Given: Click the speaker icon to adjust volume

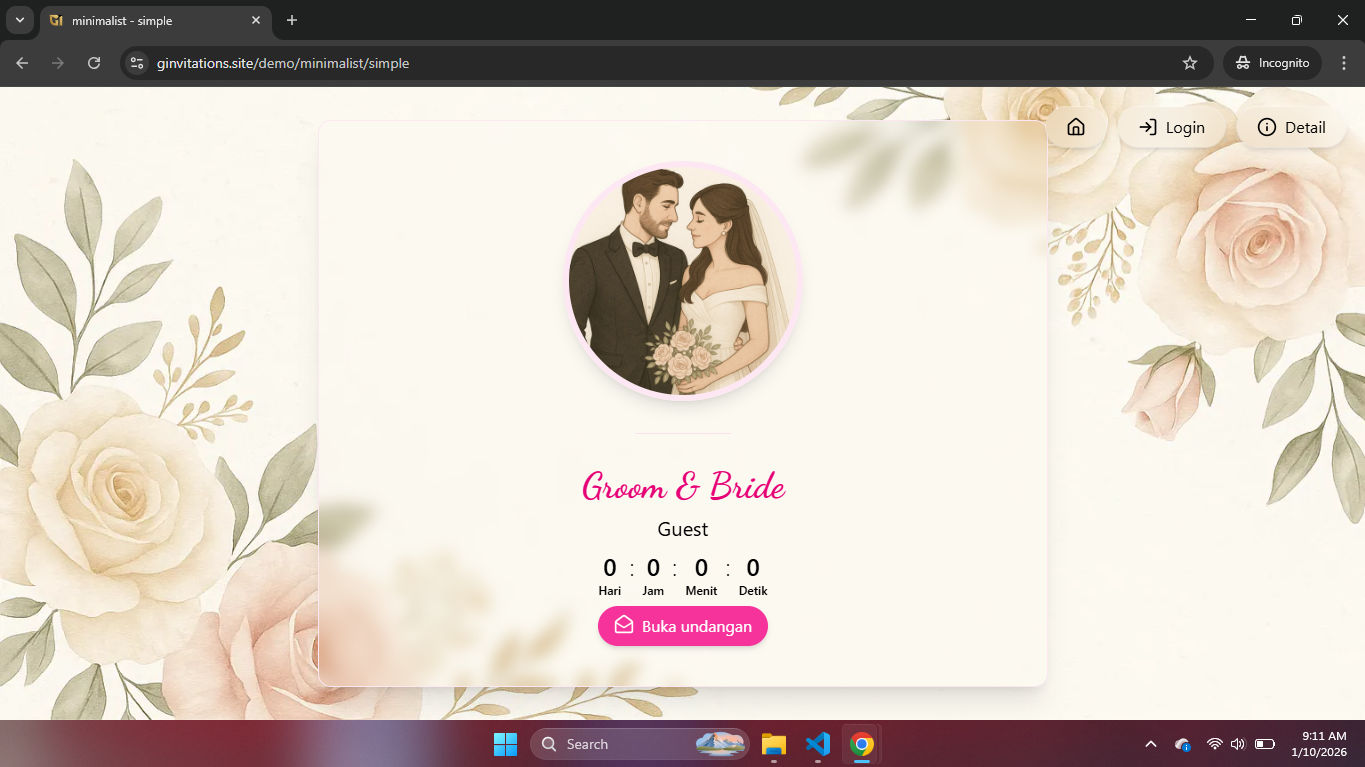Looking at the screenshot, I should click(x=1237, y=743).
